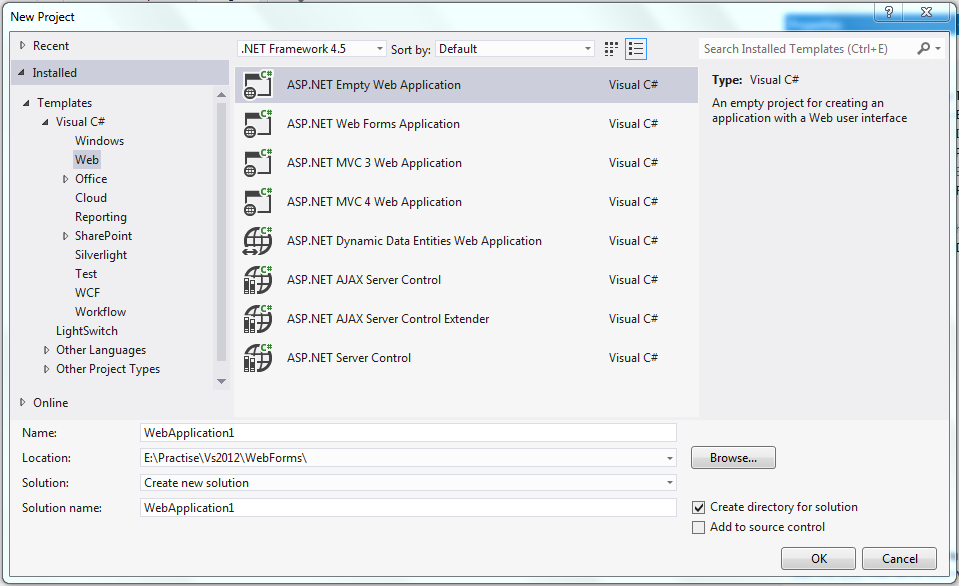
Task: Expand the Recent section
Action: click(23, 45)
